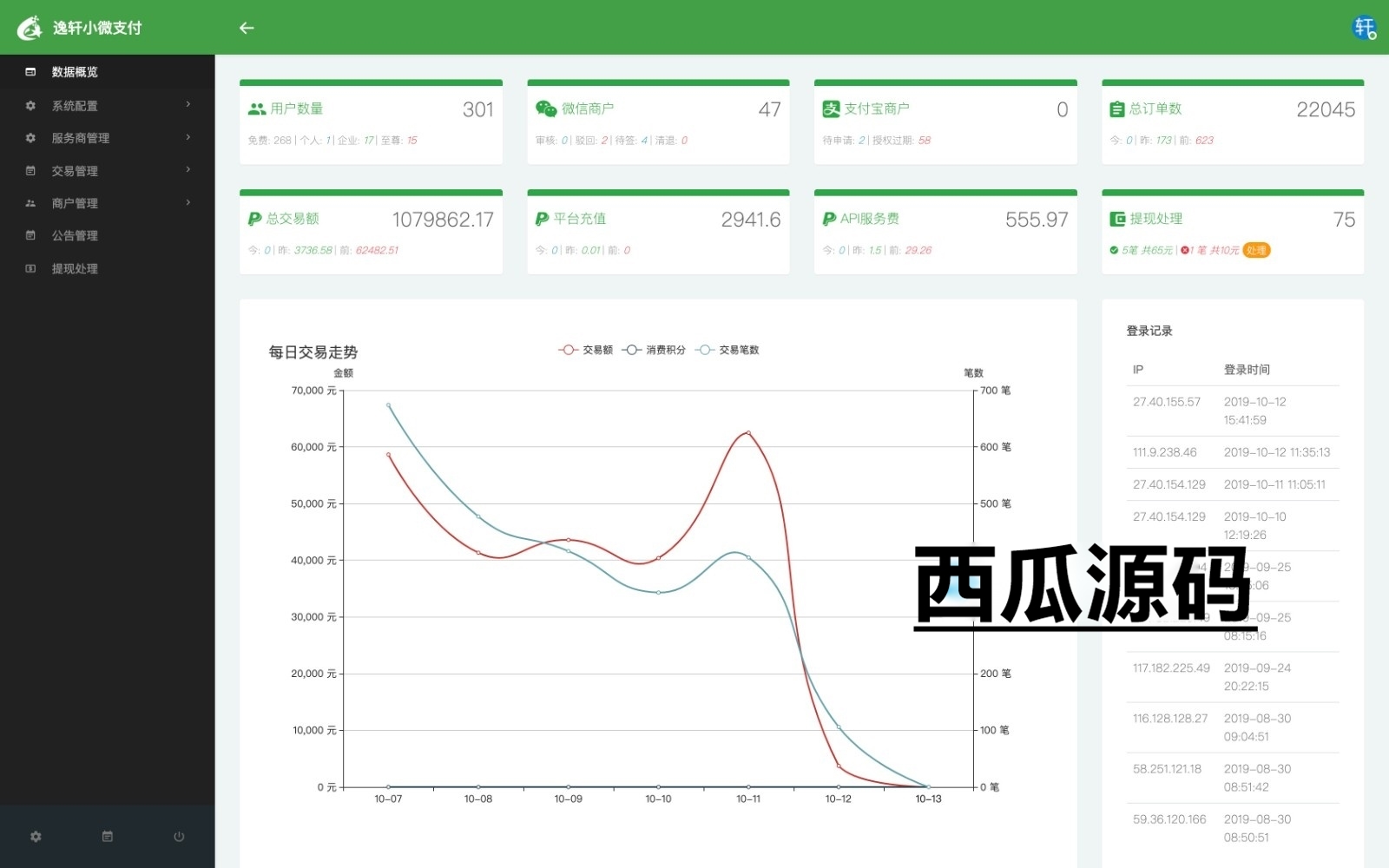This screenshot has width=1389, height=868.
Task: Click the 10-07 交易笔数 data point
Action: click(x=388, y=404)
